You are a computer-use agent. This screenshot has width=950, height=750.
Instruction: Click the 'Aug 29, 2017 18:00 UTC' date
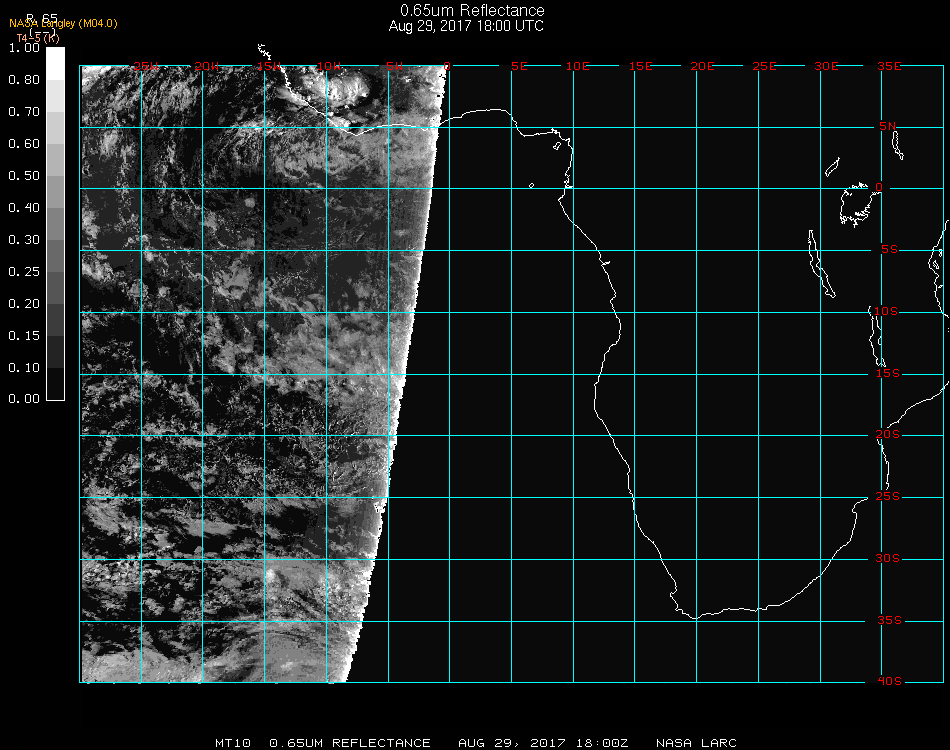[x=466, y=26]
